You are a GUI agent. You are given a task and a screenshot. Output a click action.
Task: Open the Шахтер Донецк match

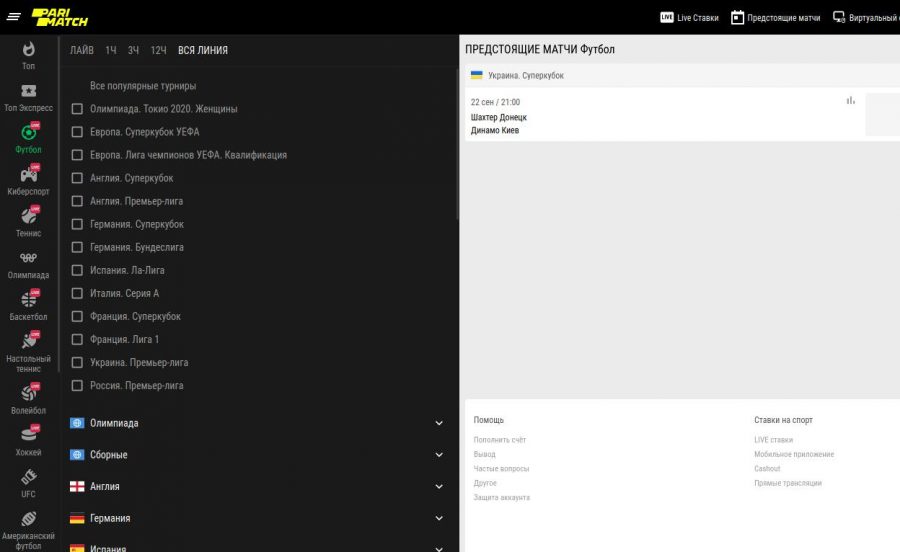(x=499, y=117)
